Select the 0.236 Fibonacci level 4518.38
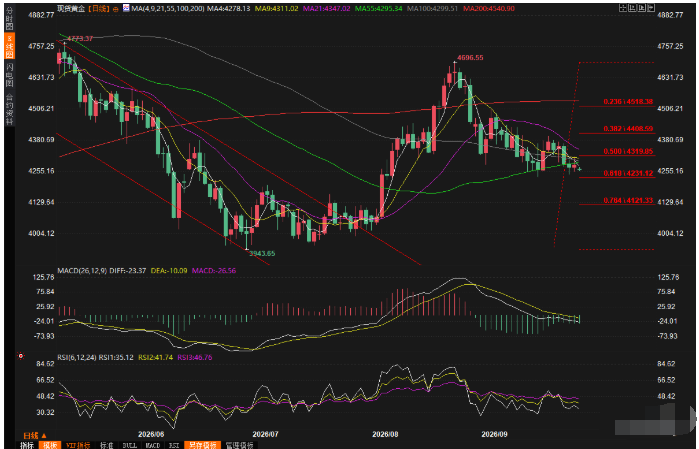 pyautogui.click(x=628, y=102)
